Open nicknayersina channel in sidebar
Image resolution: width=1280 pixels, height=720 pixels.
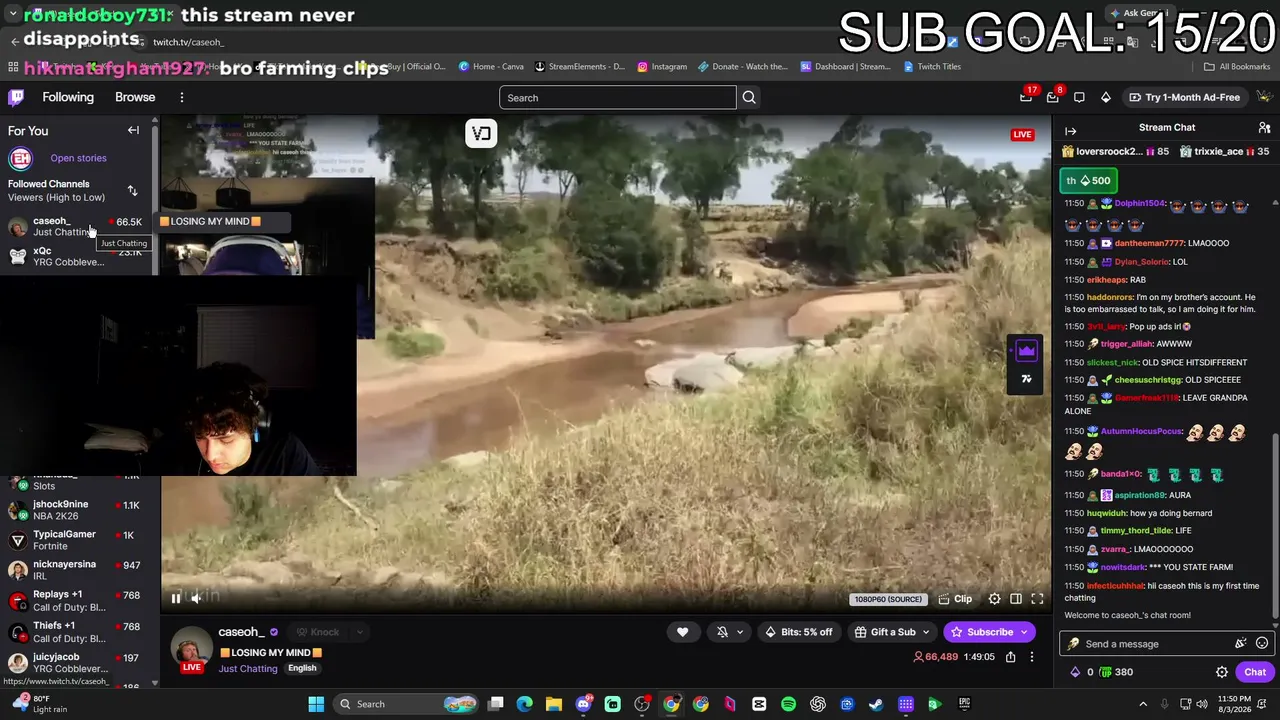coord(76,570)
